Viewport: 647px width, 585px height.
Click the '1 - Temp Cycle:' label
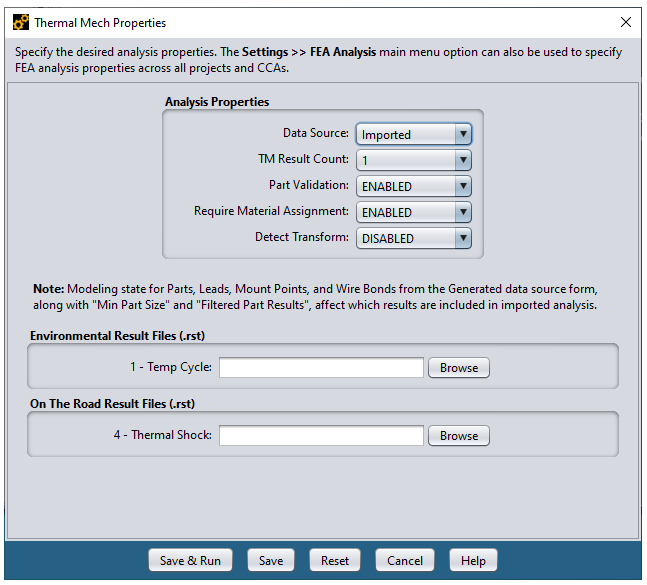coord(171,366)
